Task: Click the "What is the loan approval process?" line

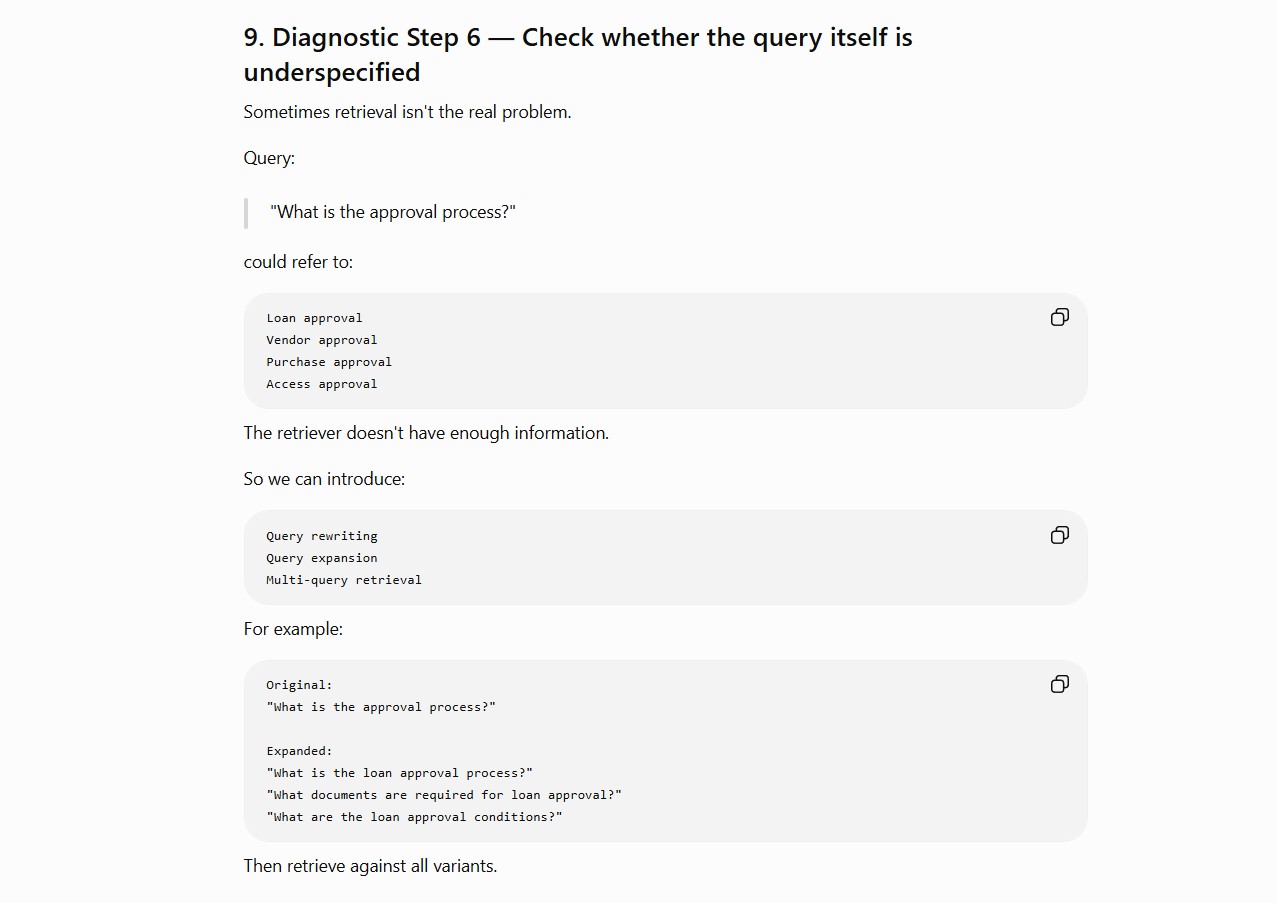Action: [399, 773]
